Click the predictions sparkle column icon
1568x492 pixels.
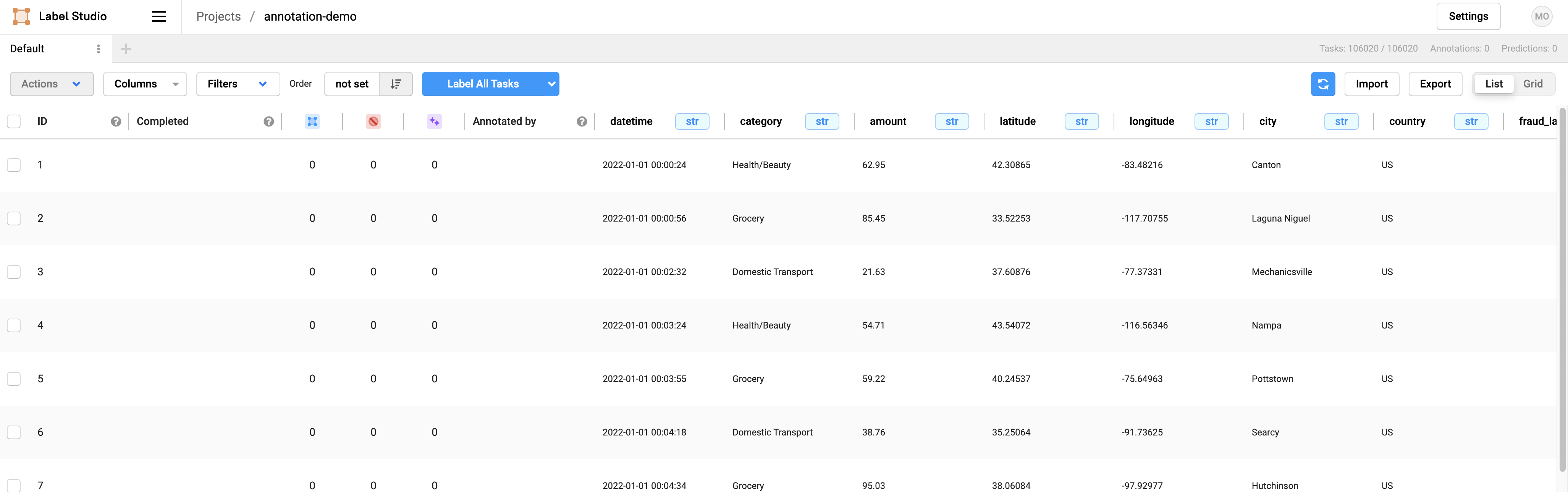pos(434,121)
